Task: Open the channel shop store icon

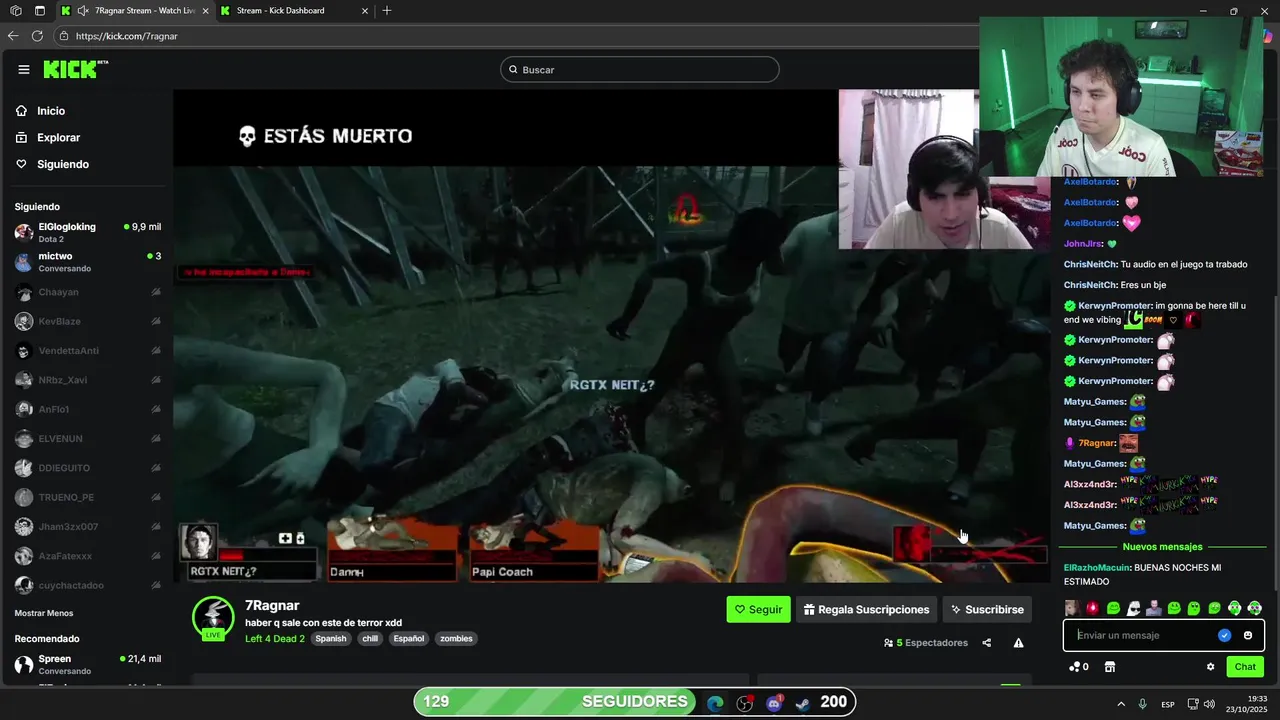Action: click(1109, 667)
